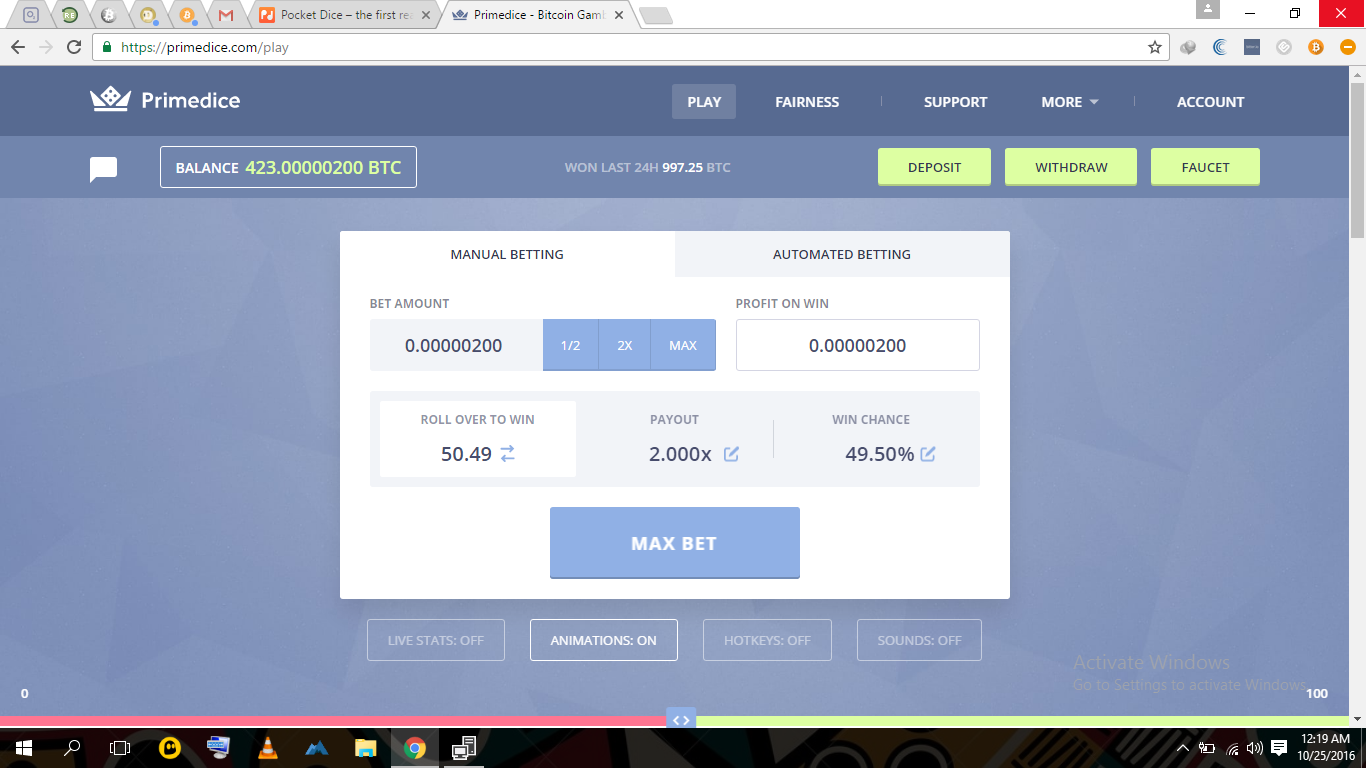Reload the Primedice page
The width and height of the screenshot is (1366, 768).
point(73,47)
